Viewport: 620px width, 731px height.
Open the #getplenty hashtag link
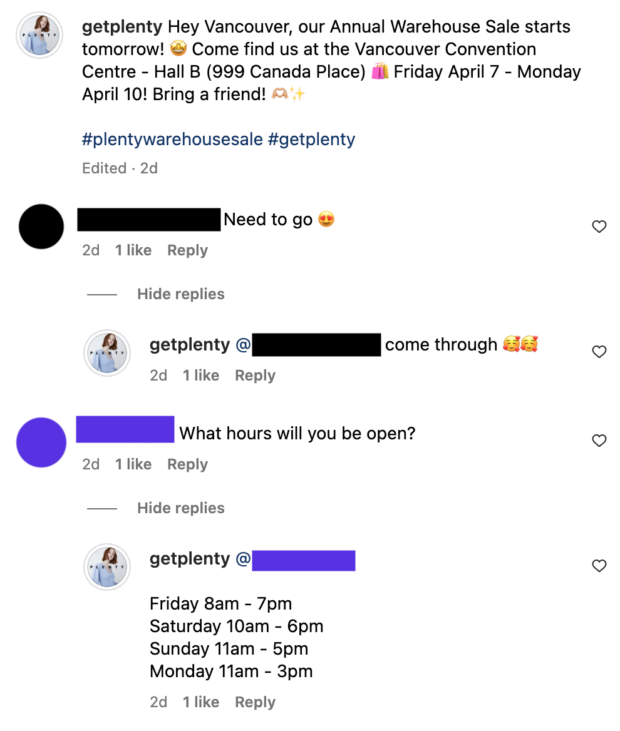311,140
